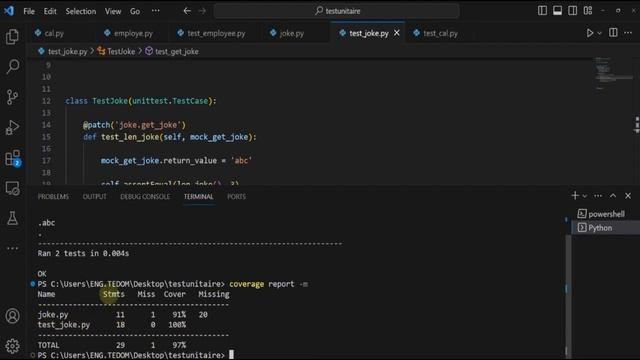
Task: Open run options dropdown arrow
Action: (599, 33)
